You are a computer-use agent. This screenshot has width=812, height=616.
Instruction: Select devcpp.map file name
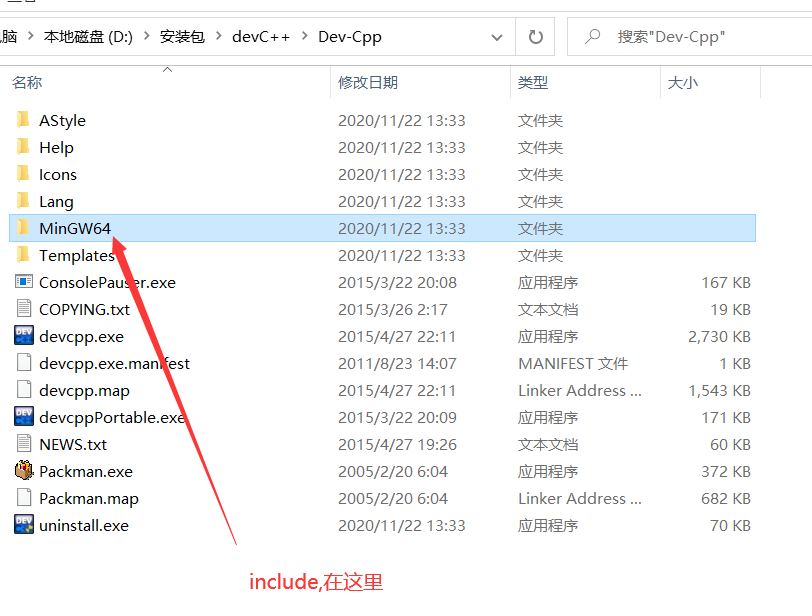[x=84, y=390]
